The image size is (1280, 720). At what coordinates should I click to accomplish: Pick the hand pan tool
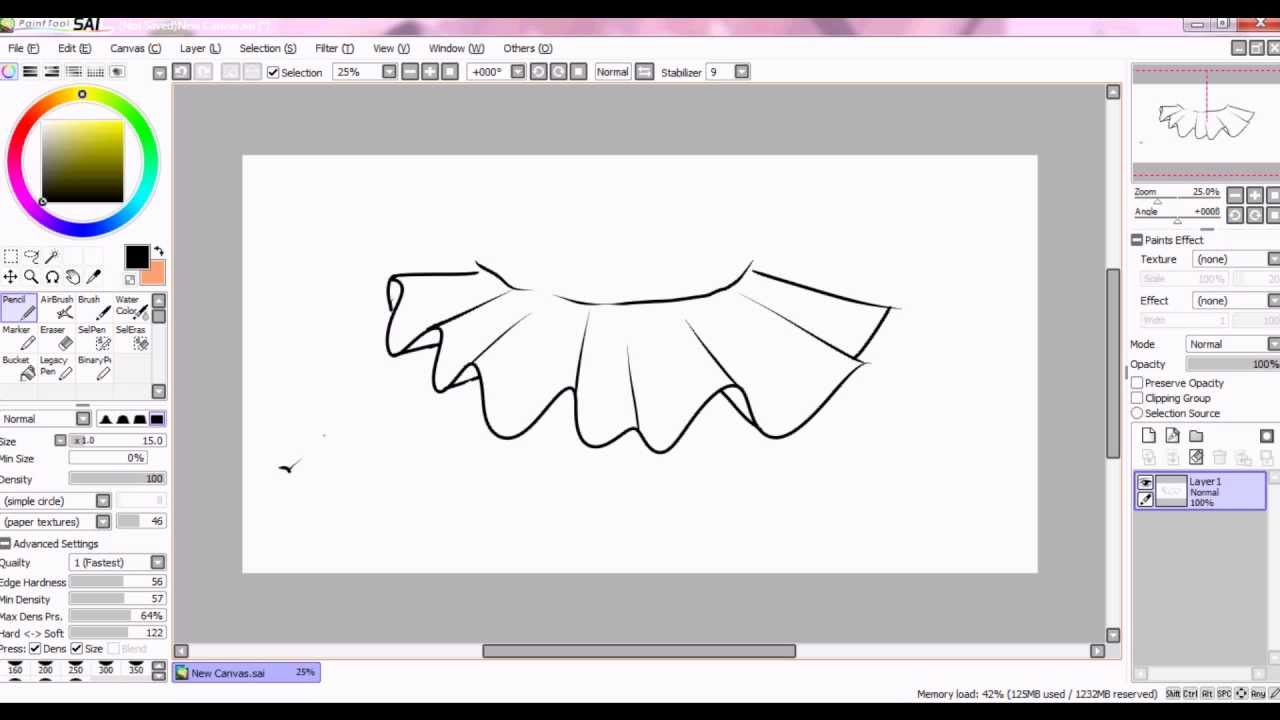pyautogui.click(x=73, y=277)
